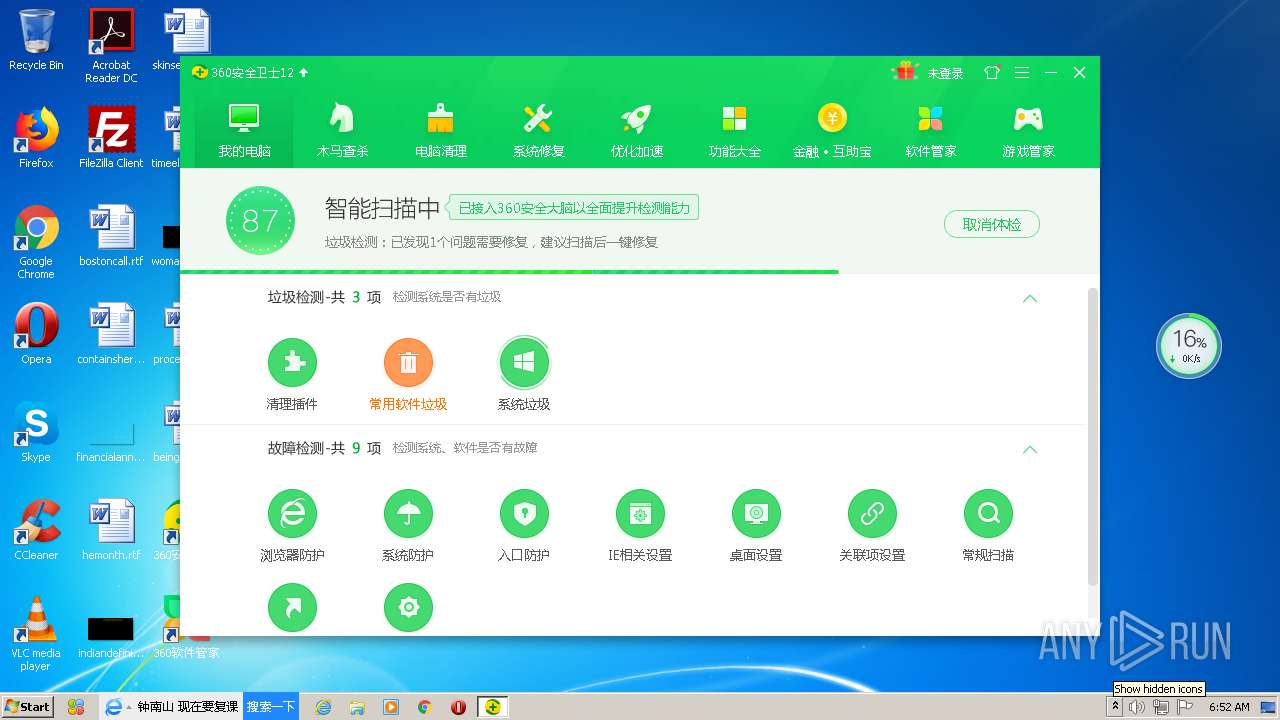Click the 取消体检 cancel scan button
1280x720 pixels.
click(x=992, y=224)
